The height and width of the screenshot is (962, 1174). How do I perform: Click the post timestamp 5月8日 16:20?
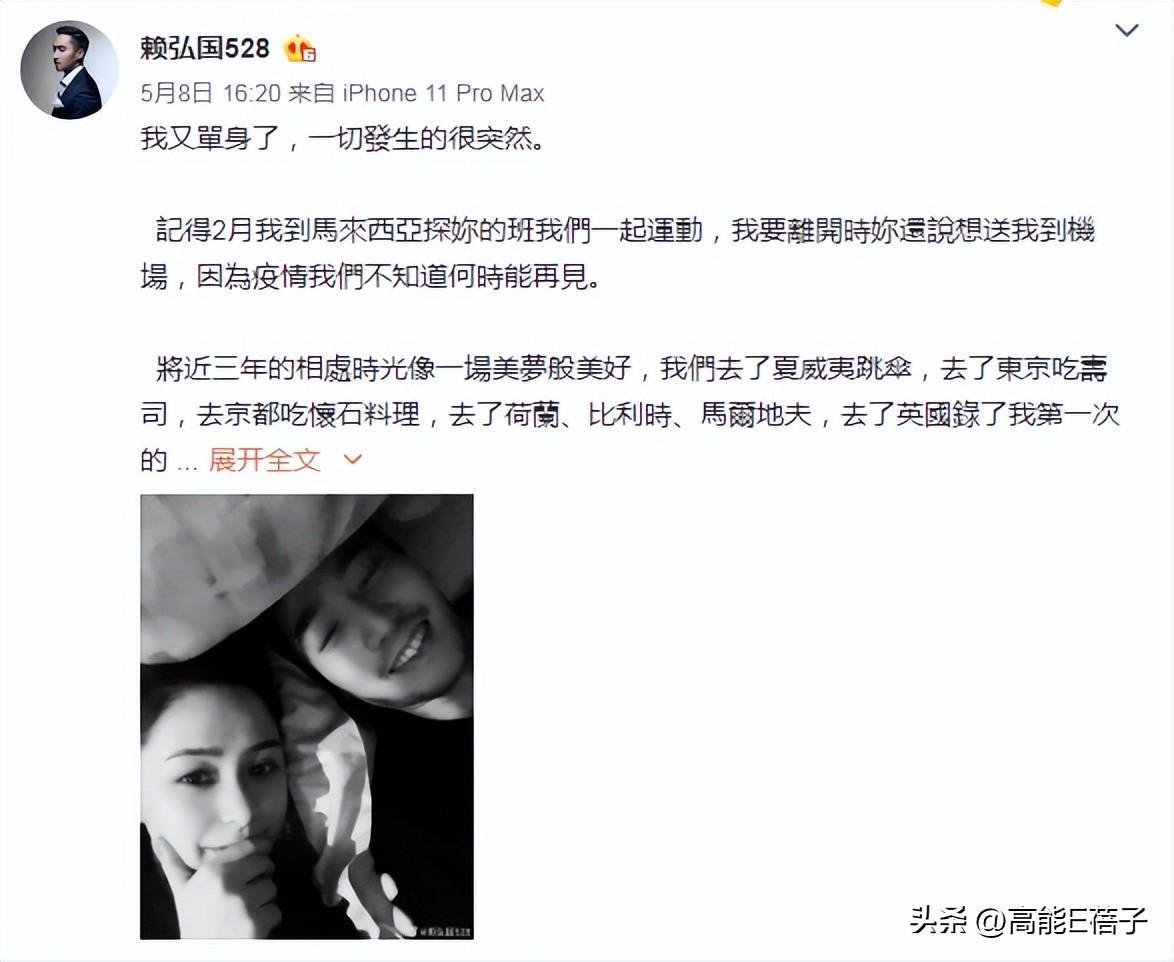[210, 93]
